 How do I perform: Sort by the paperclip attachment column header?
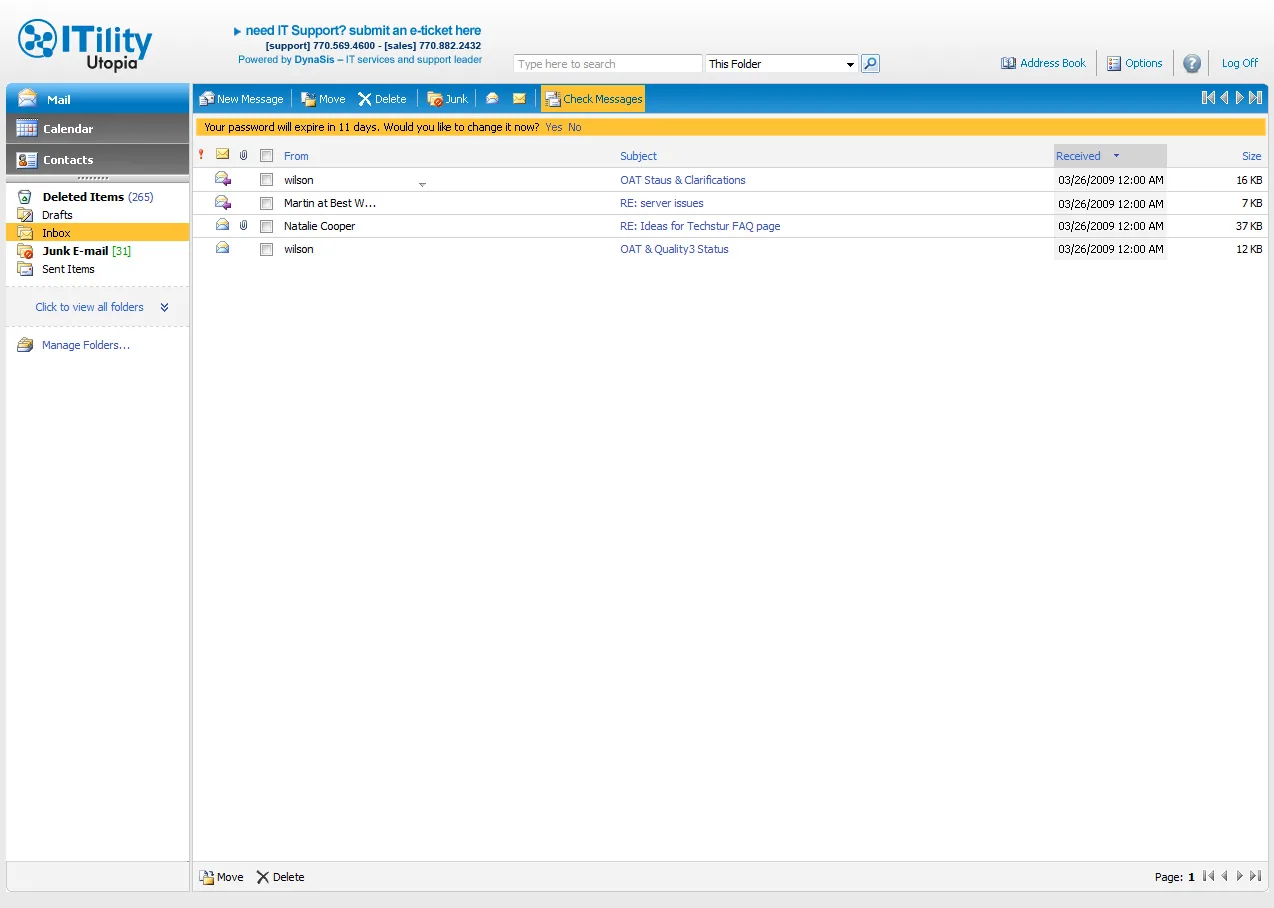(243, 155)
